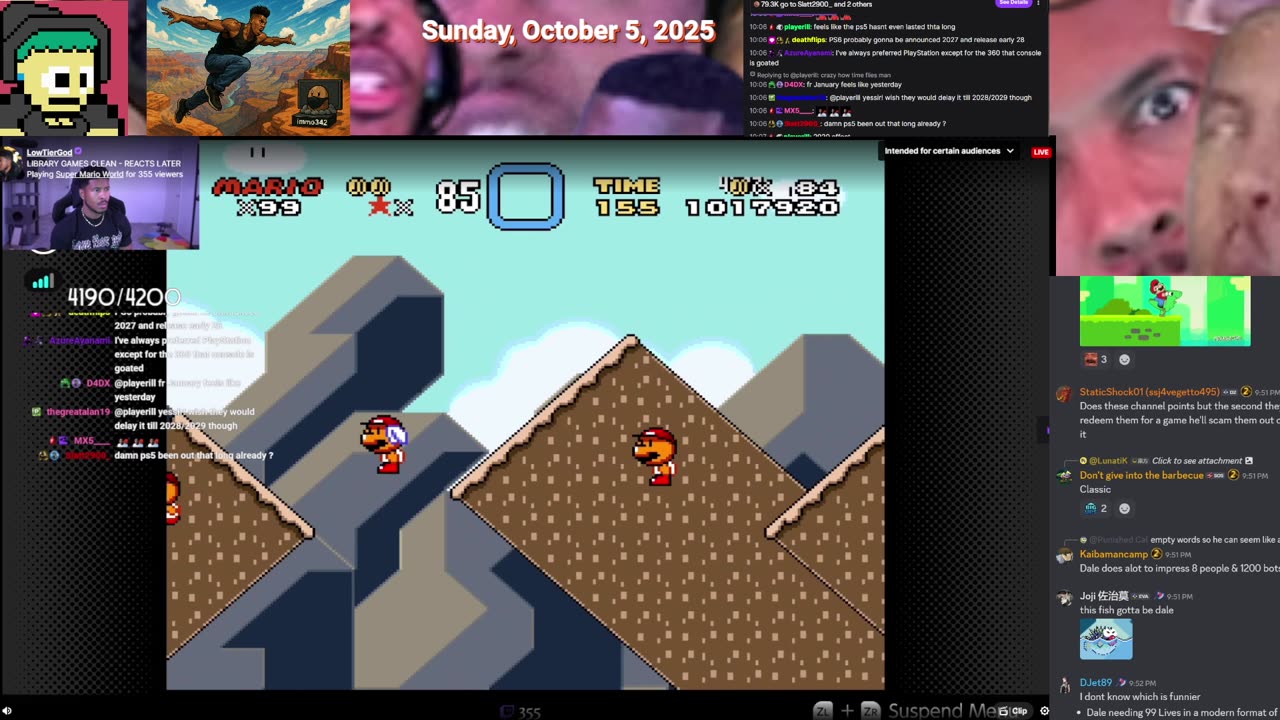Click the blue reserve item box in the game HUD
The height and width of the screenshot is (720, 1280).
pos(526,196)
